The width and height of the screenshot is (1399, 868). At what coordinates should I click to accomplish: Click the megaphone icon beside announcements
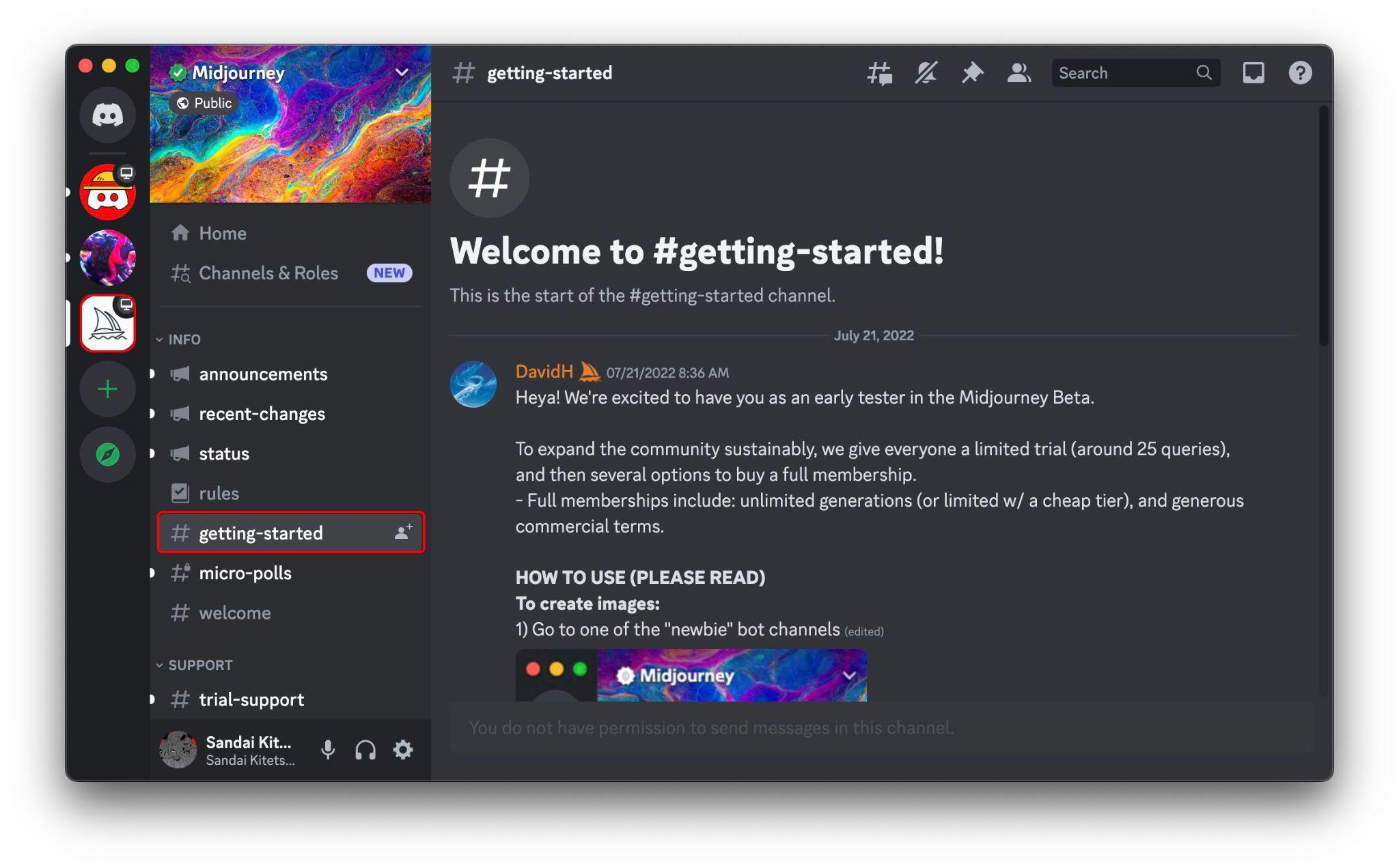pyautogui.click(x=180, y=374)
